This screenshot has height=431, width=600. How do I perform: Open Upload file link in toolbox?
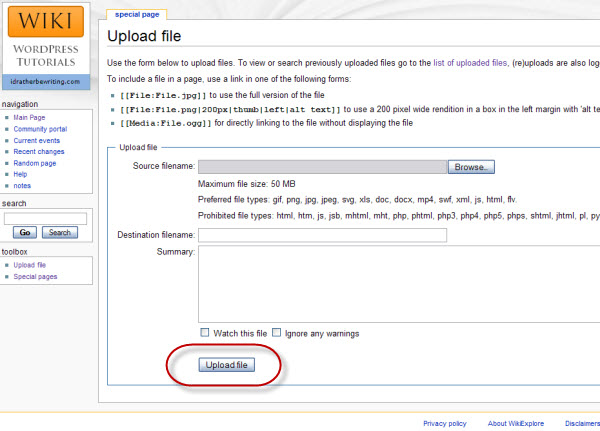click(29, 265)
